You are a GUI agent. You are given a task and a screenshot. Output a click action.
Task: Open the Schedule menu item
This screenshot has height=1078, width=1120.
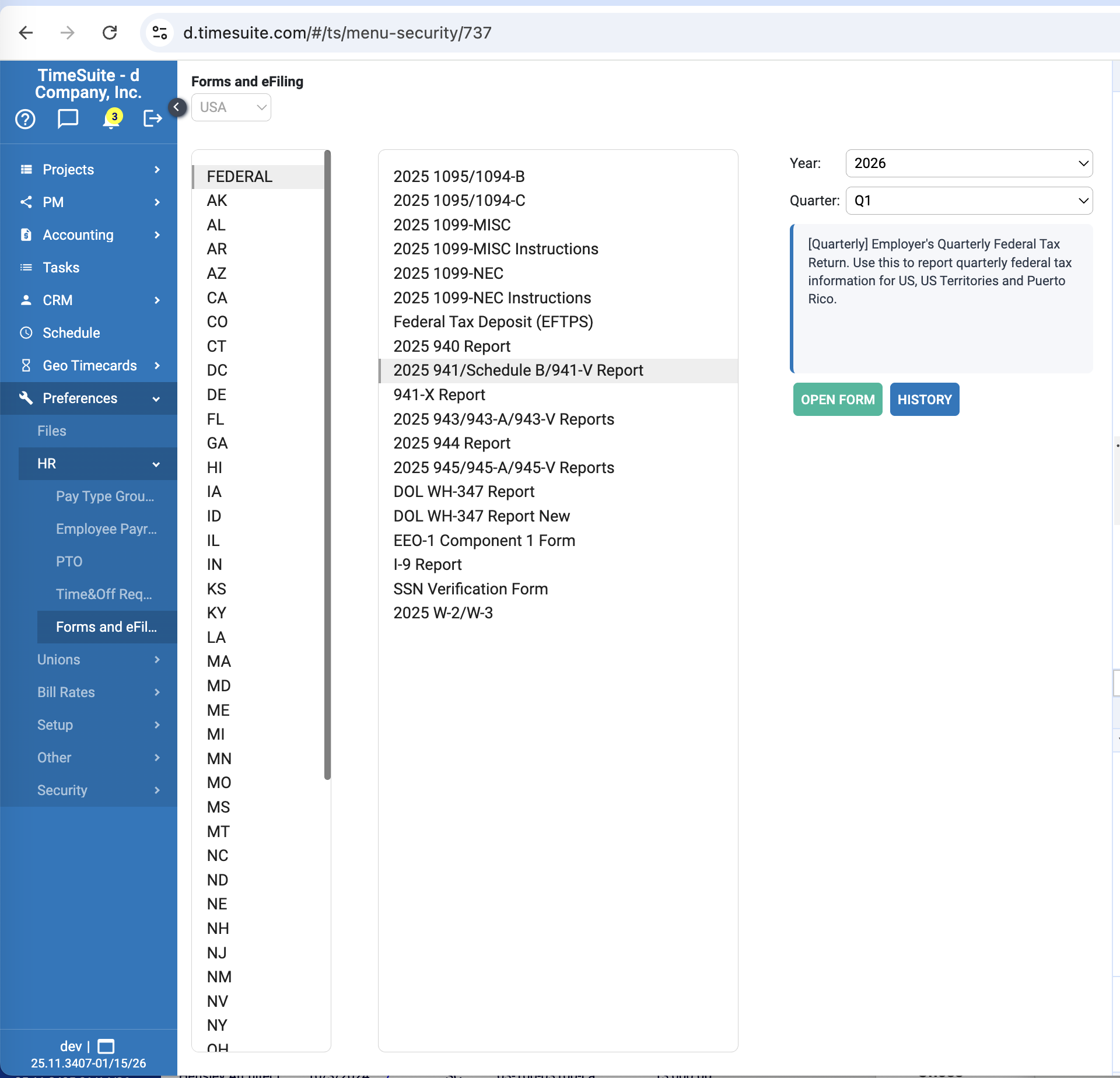[x=71, y=333]
